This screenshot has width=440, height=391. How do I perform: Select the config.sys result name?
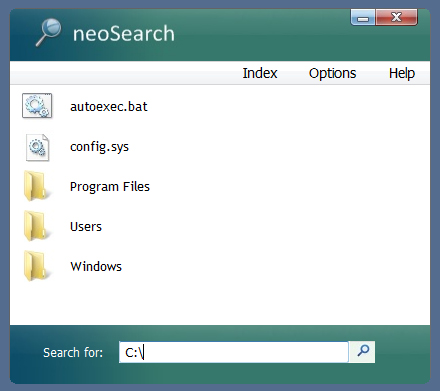99,147
